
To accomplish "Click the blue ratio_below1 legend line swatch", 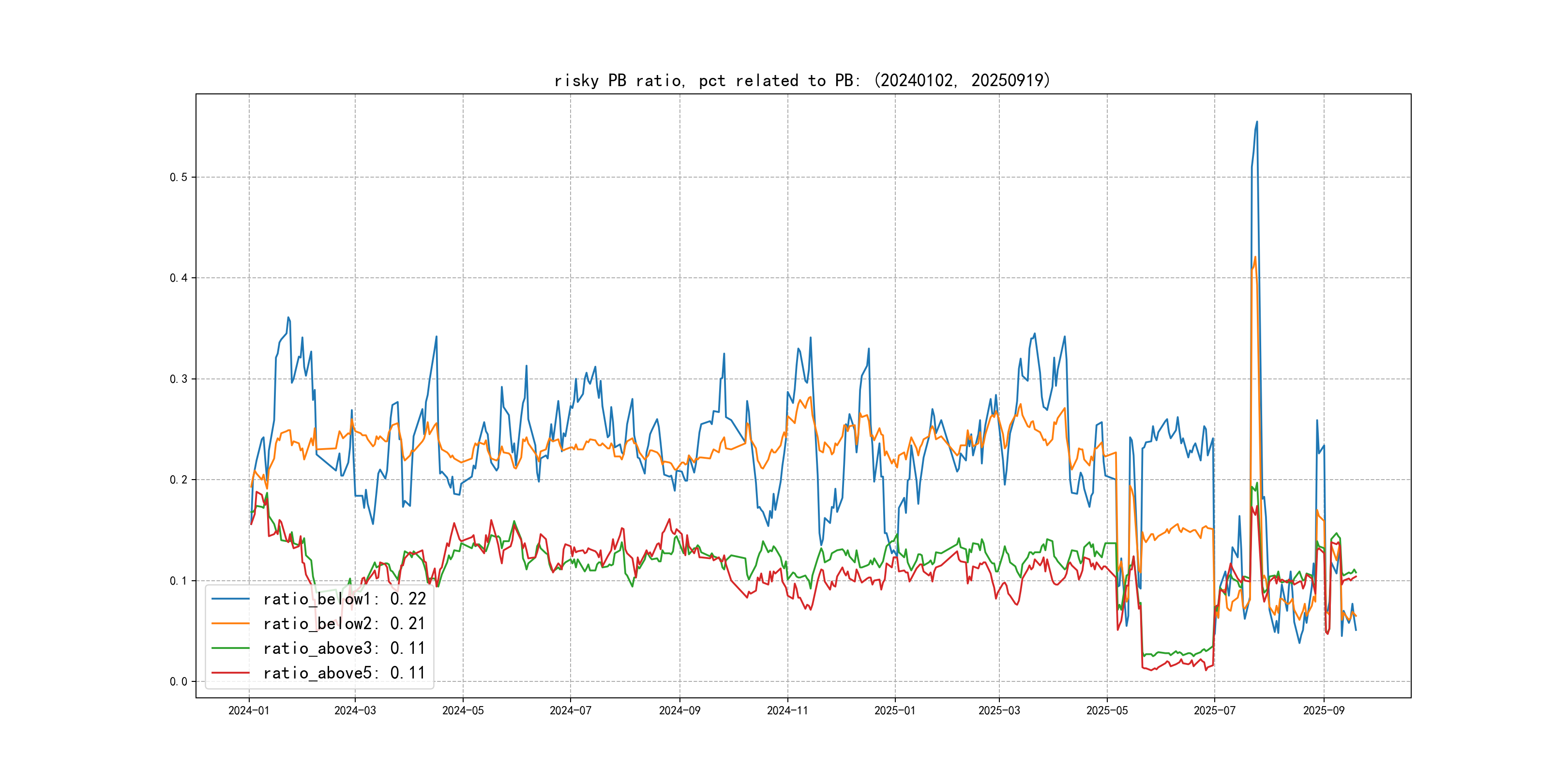I will 230,599.
